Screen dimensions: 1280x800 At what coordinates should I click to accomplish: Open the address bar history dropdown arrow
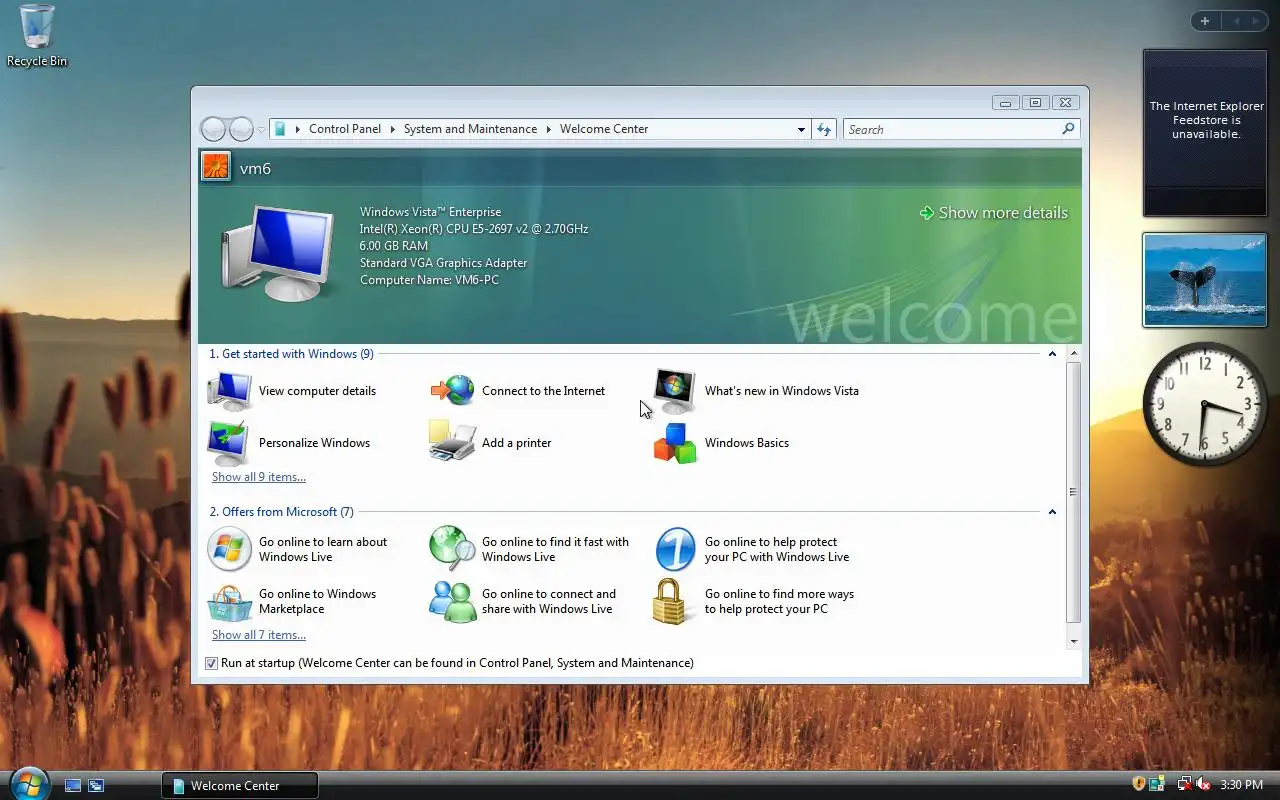[x=801, y=129]
